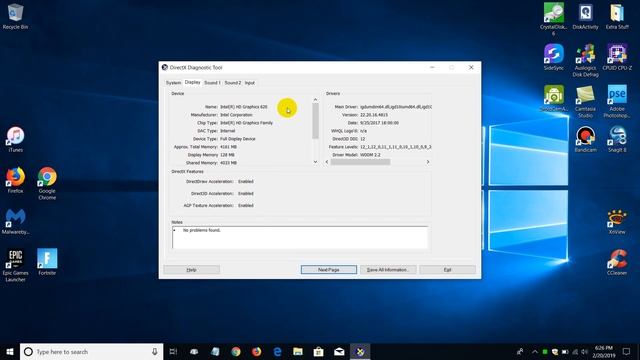Screen dimensions: 640x360
Task: Open the DiskActivity desktop icon
Action: point(585,16)
